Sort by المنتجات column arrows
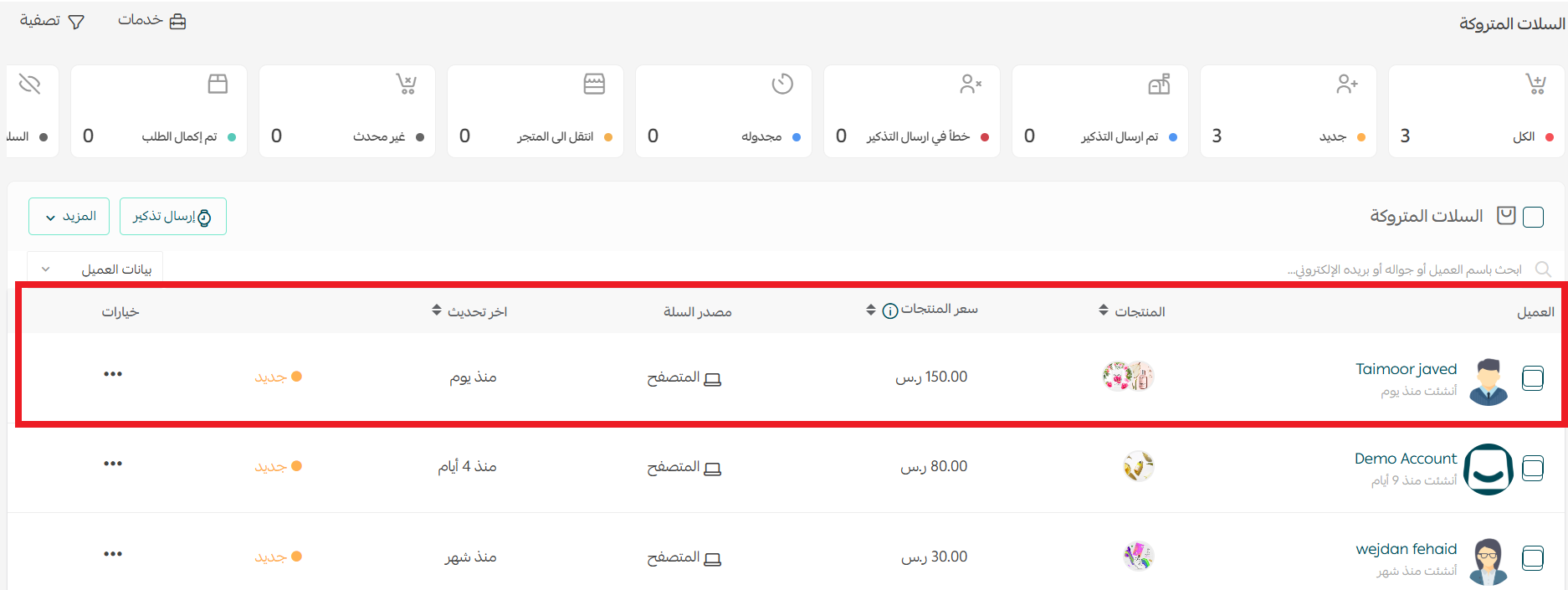This screenshot has width=1568, height=590. tap(1104, 310)
